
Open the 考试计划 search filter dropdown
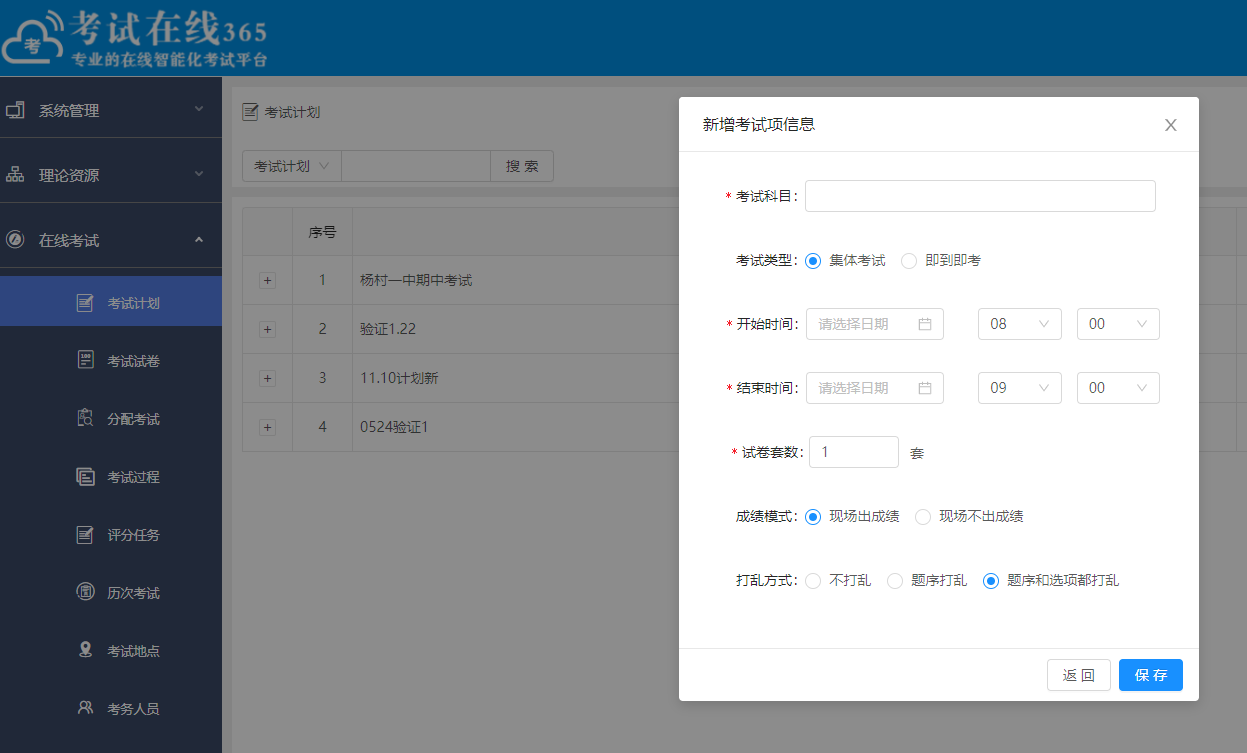[292, 166]
